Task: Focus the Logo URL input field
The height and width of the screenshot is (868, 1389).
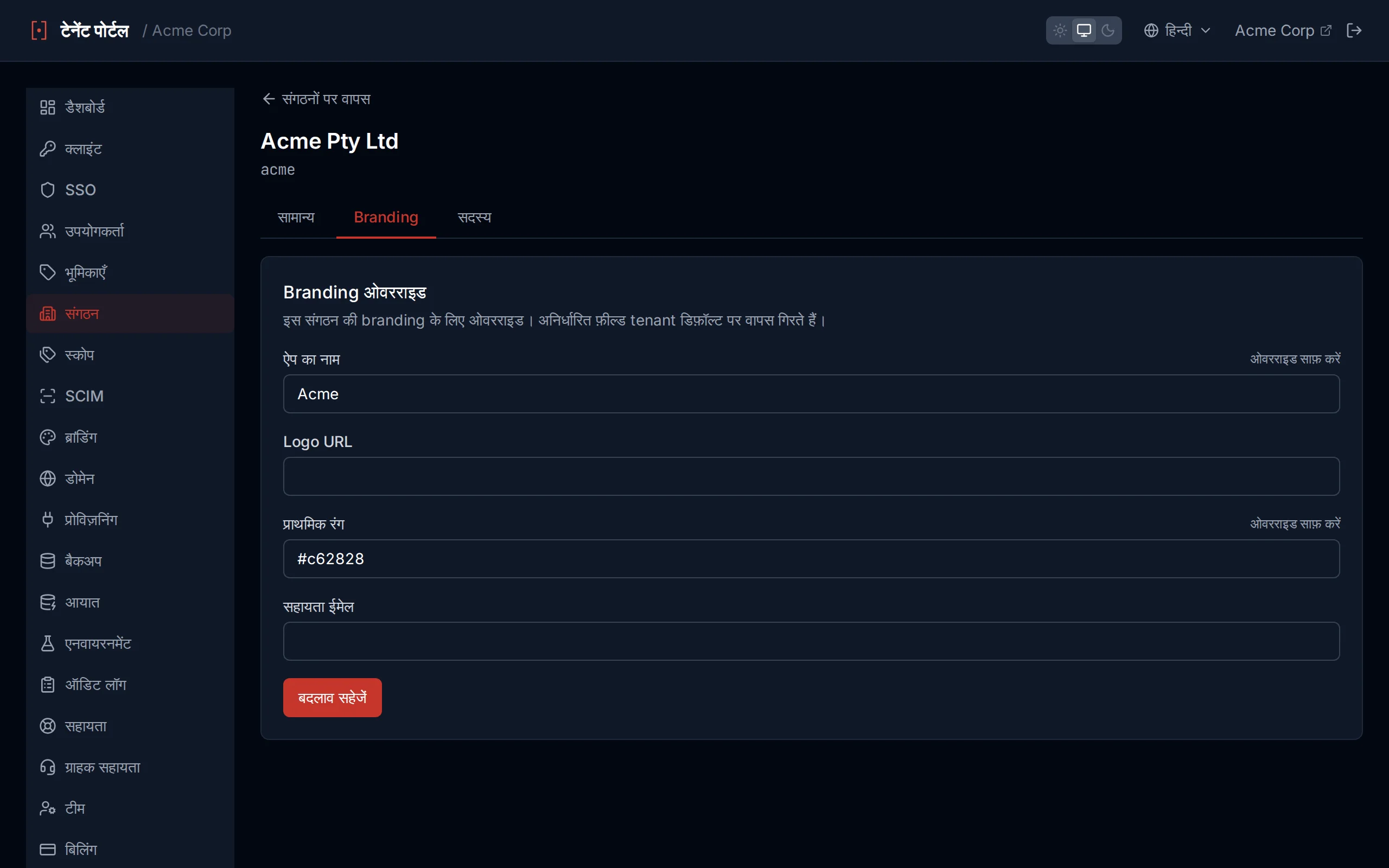Action: tap(811, 476)
